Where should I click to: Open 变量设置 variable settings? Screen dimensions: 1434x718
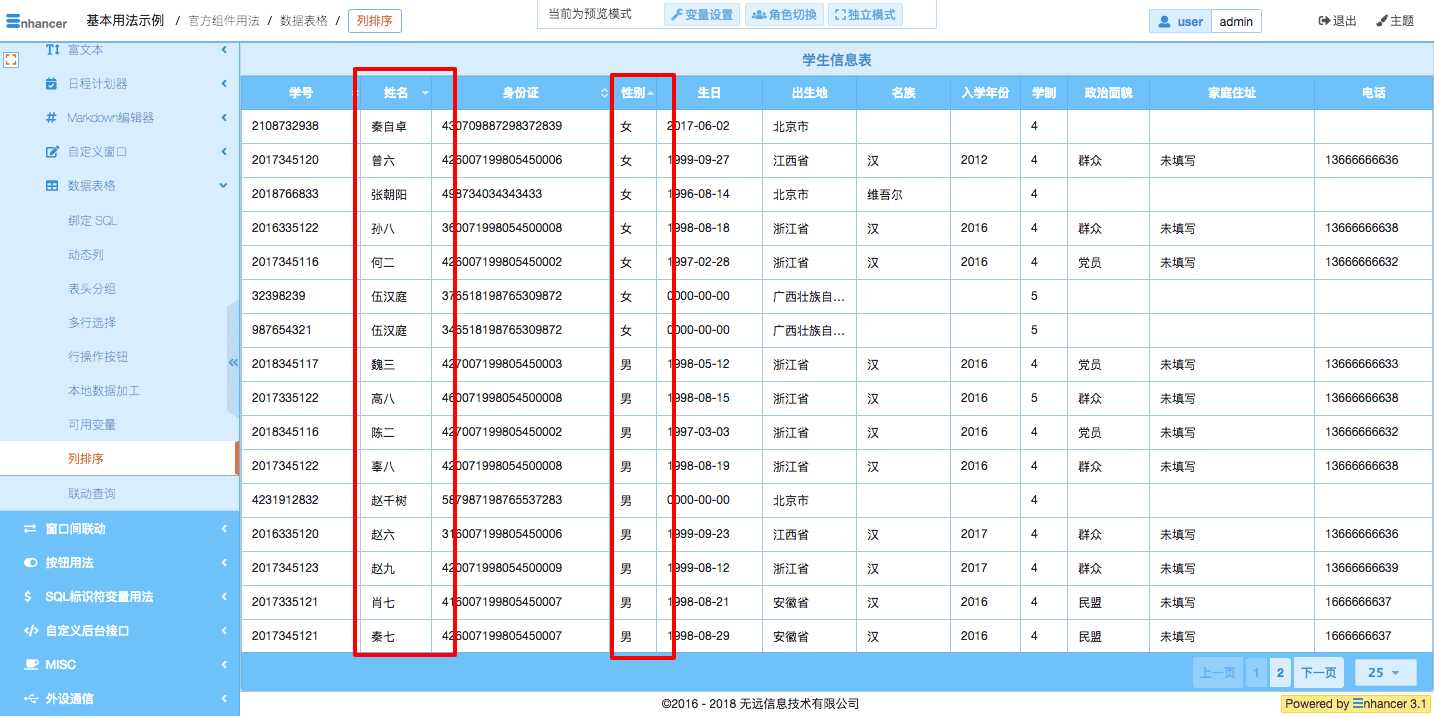click(x=701, y=15)
